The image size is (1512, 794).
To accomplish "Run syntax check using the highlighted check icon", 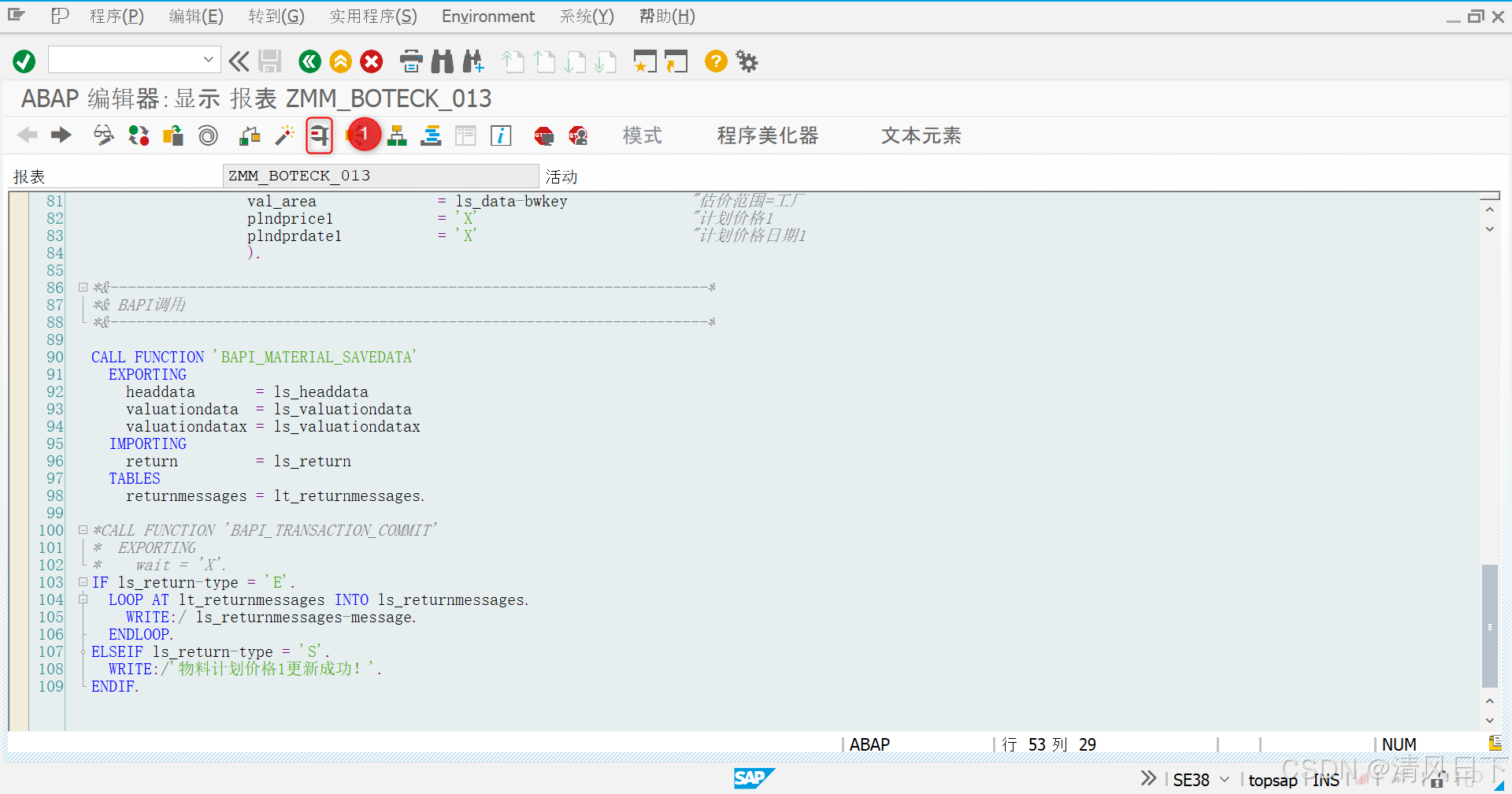I will point(319,135).
